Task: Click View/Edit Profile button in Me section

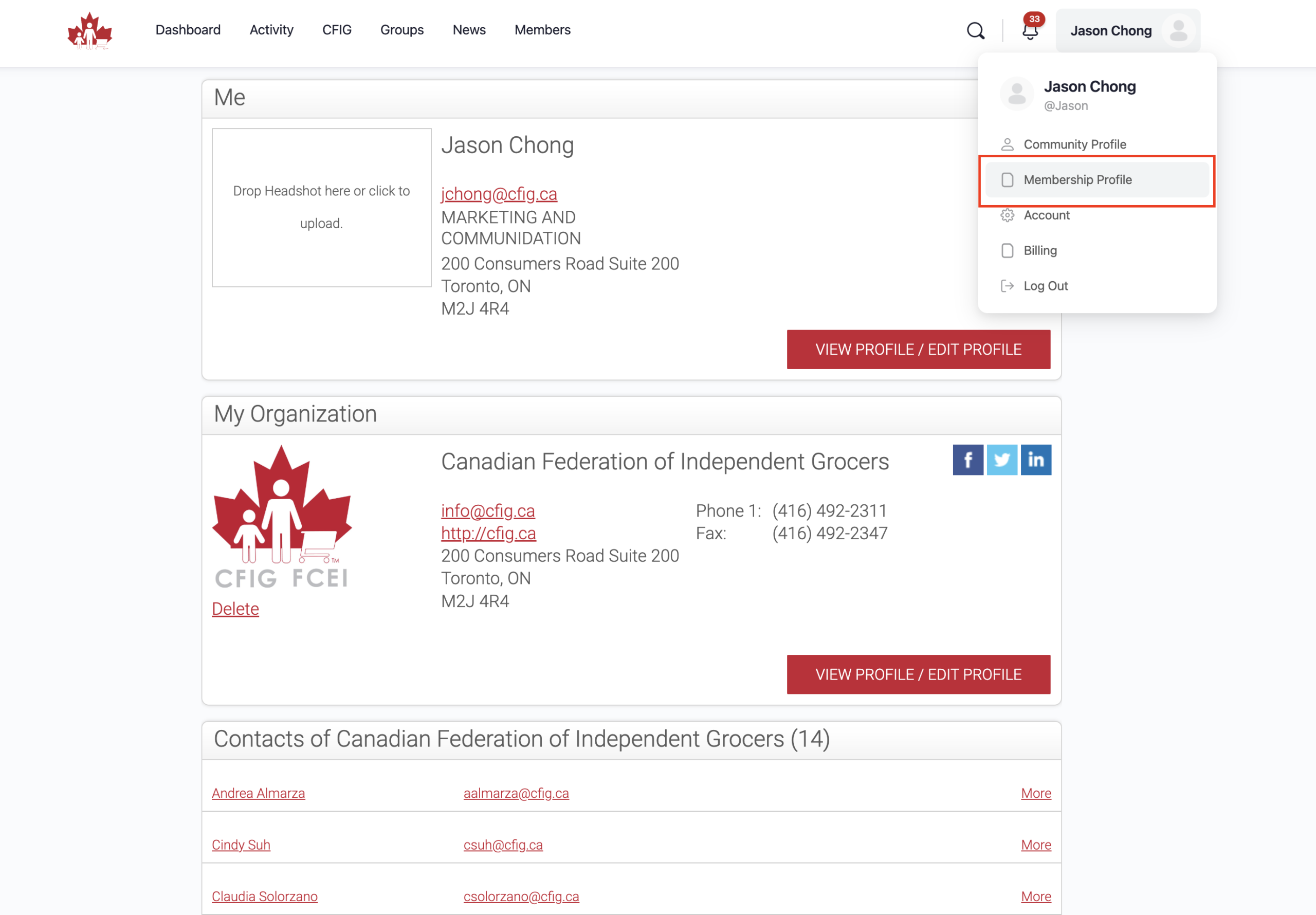Action: (x=918, y=349)
